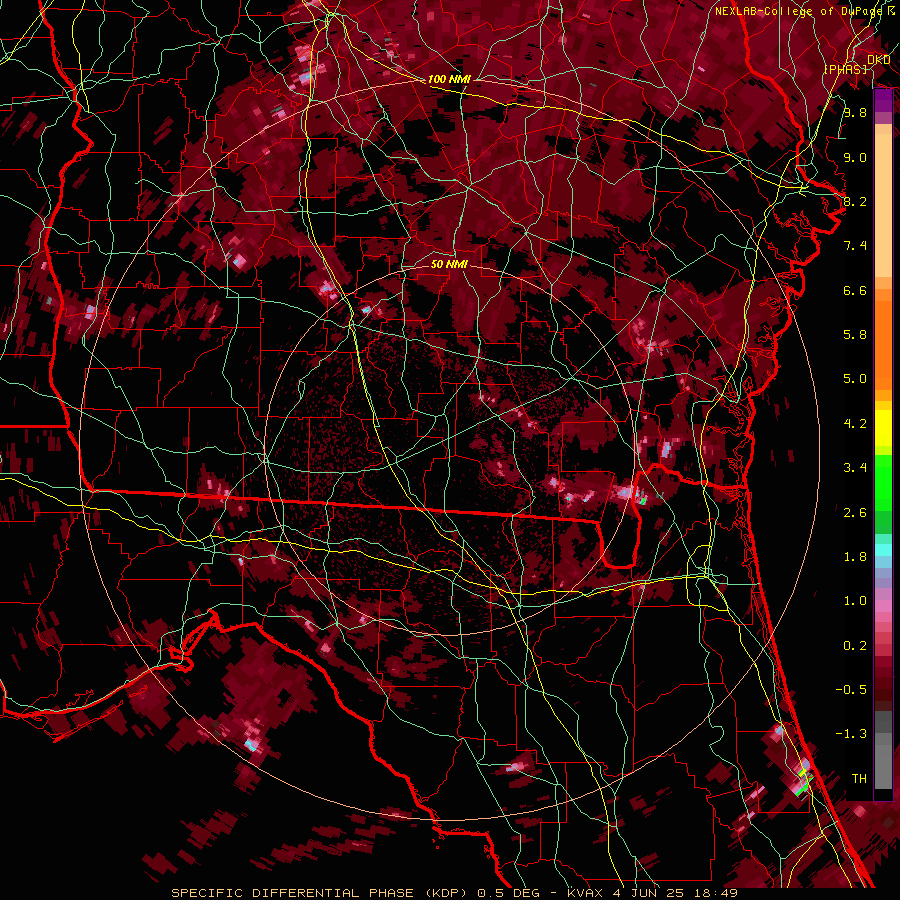Click the "DKD" product label
900x900 pixels.
coord(878,59)
